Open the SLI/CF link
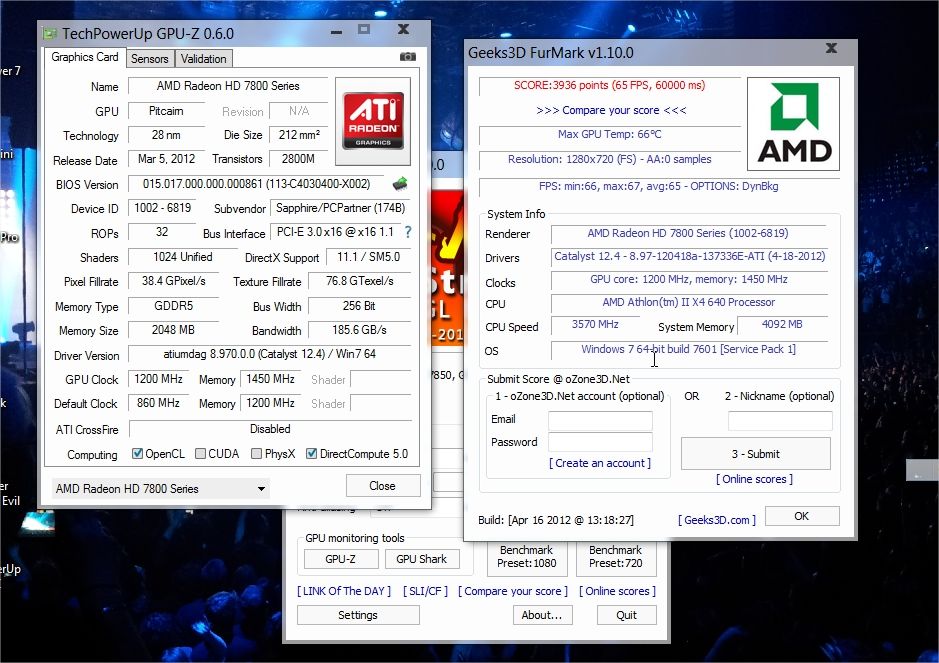 pos(425,591)
